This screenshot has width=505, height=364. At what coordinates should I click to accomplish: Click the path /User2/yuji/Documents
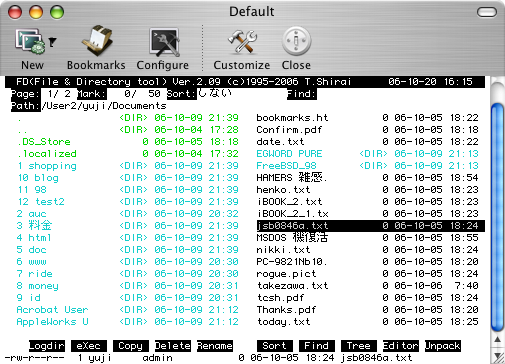pos(104,106)
